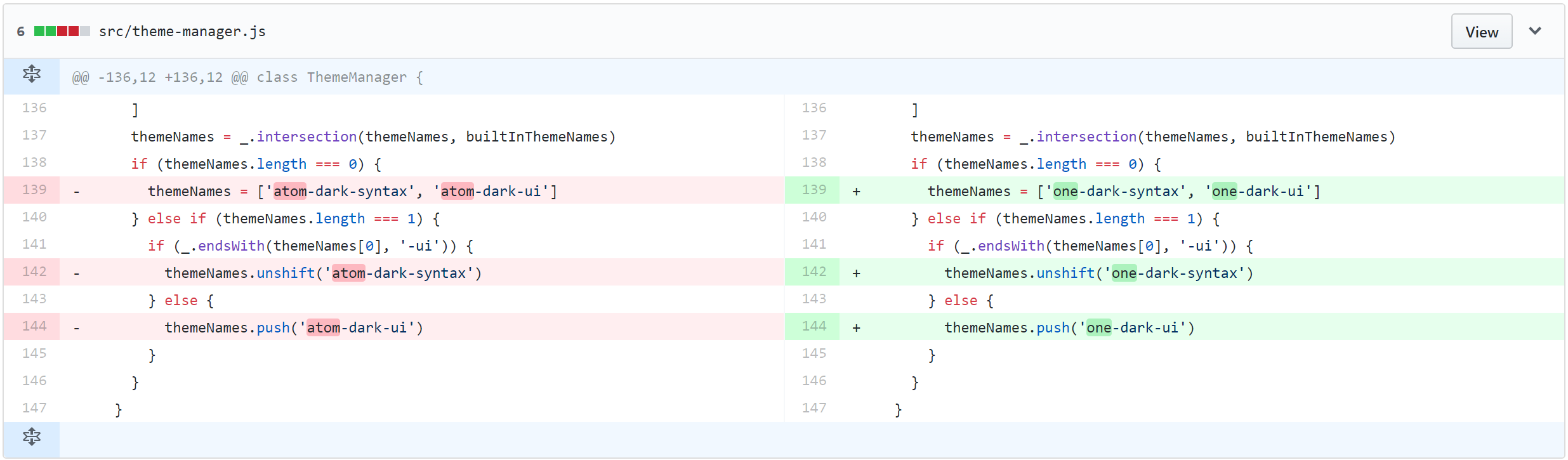Viewport: 1568px width, 460px height.
Task: Click the diffstat color blocks next to 6
Action: (62, 31)
